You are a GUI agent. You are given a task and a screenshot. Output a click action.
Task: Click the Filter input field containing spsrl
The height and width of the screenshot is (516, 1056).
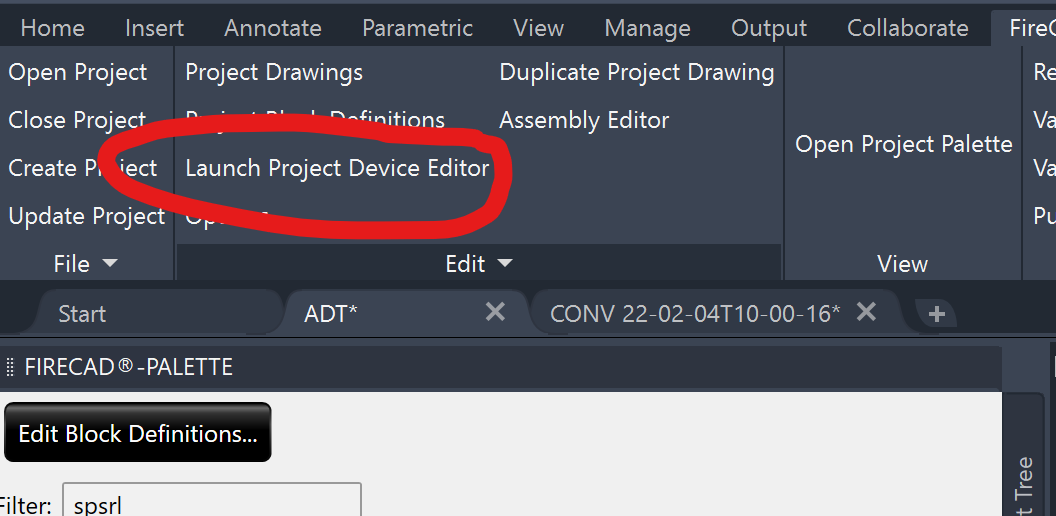tap(211, 501)
